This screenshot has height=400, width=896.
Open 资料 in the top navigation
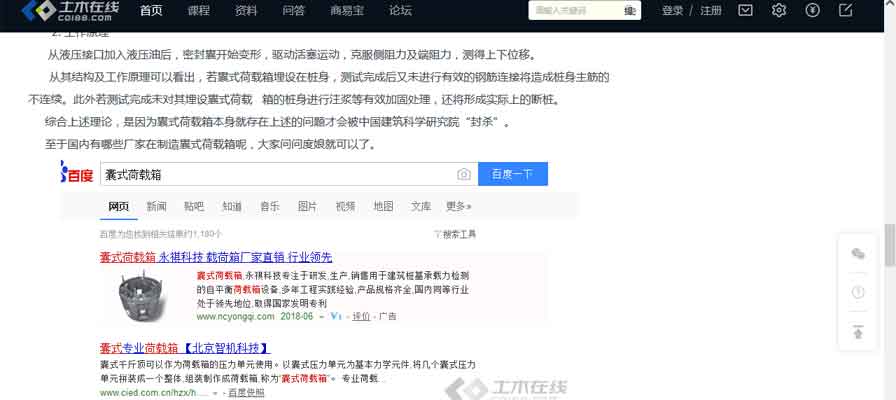click(246, 11)
